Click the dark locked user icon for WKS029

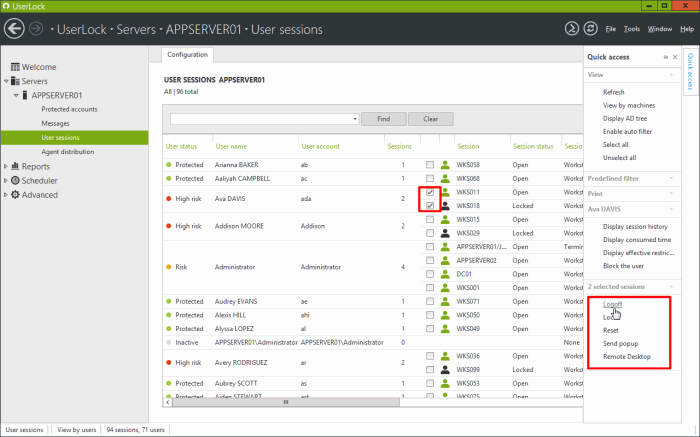click(445, 233)
